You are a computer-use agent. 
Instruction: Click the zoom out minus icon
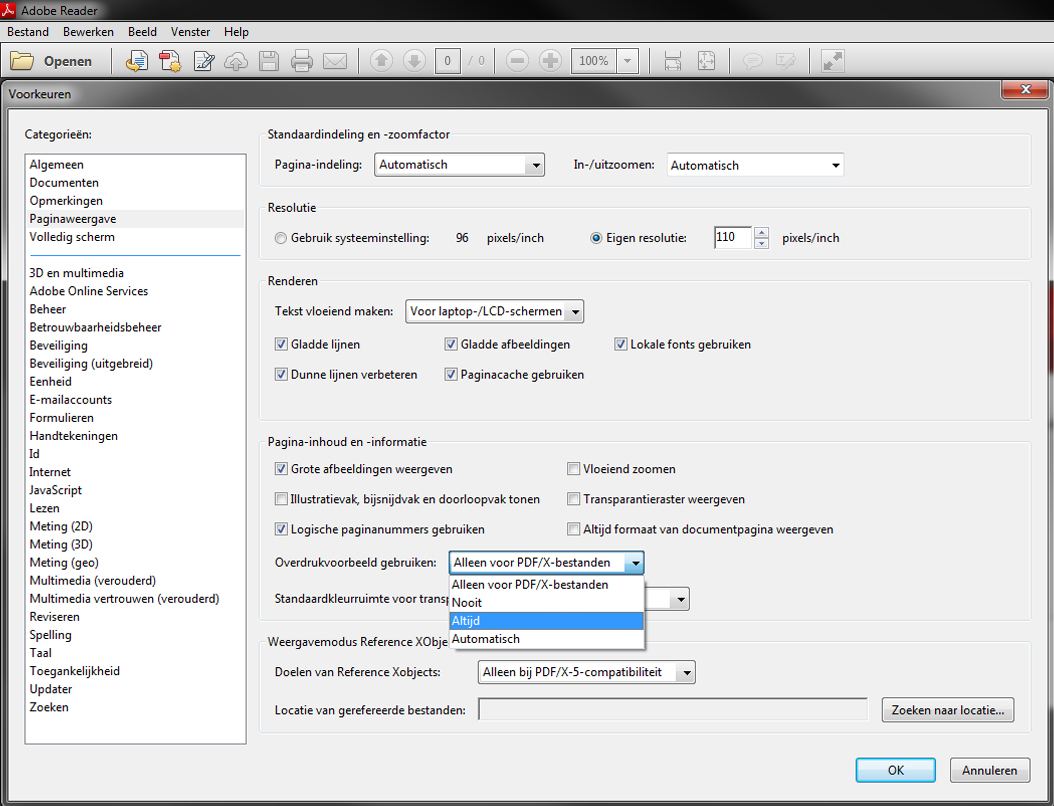517,61
